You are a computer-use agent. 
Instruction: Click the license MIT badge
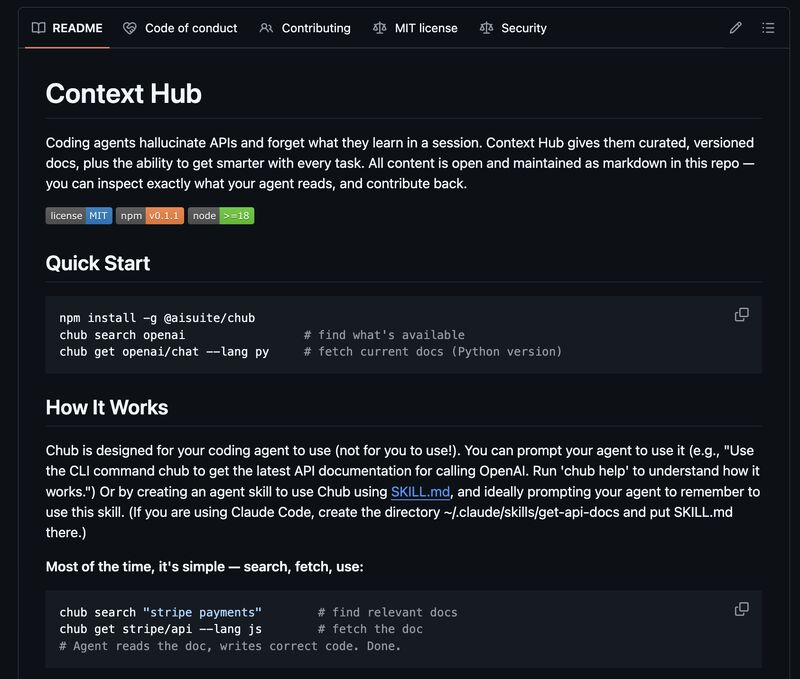point(79,215)
